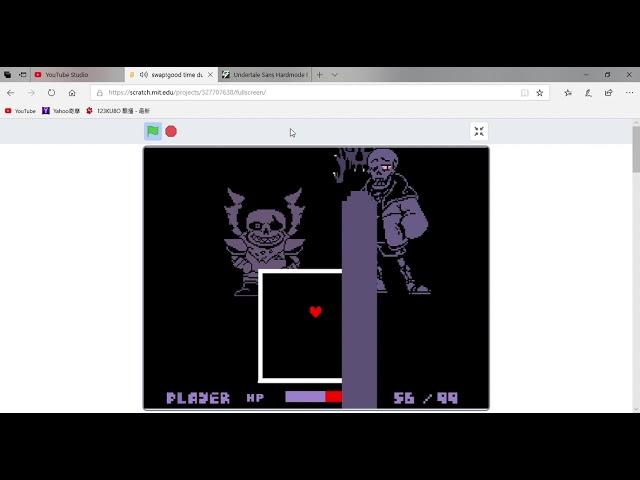The width and height of the screenshot is (640, 480).
Task: Click the 56 / 99 HP counter
Action: 426,398
